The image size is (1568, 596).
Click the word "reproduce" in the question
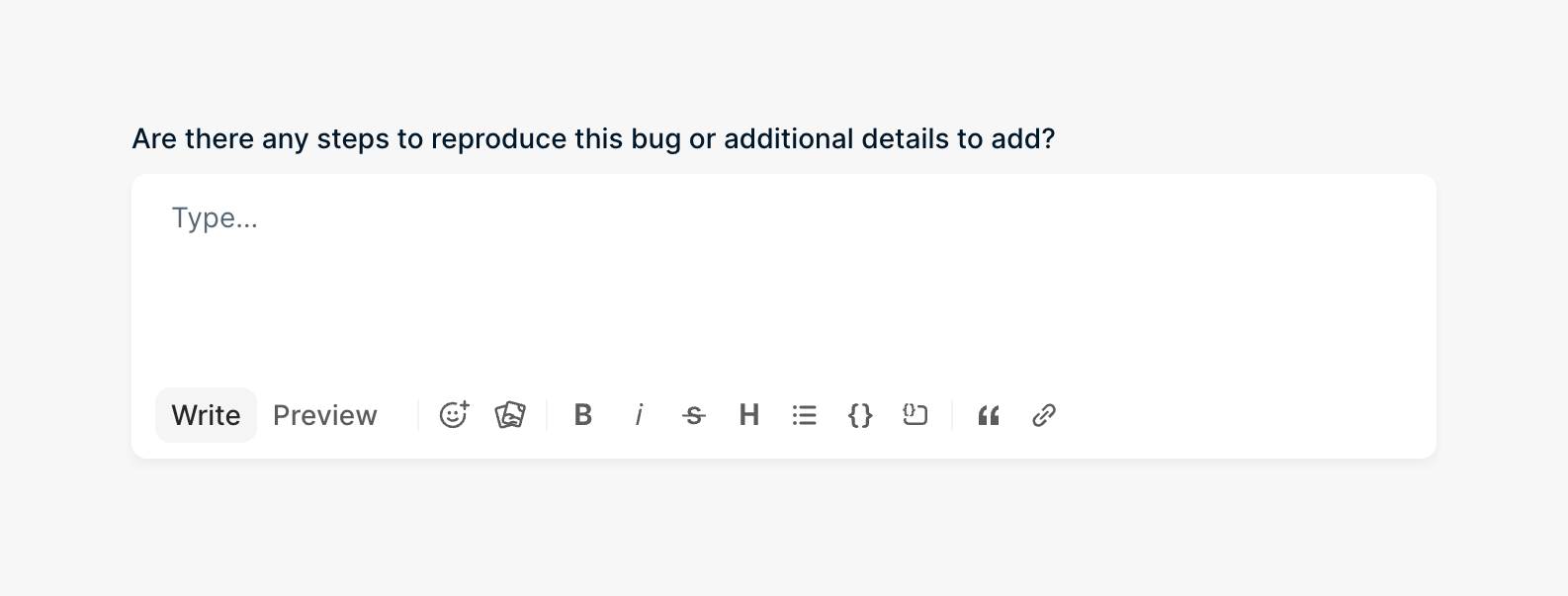point(499,138)
